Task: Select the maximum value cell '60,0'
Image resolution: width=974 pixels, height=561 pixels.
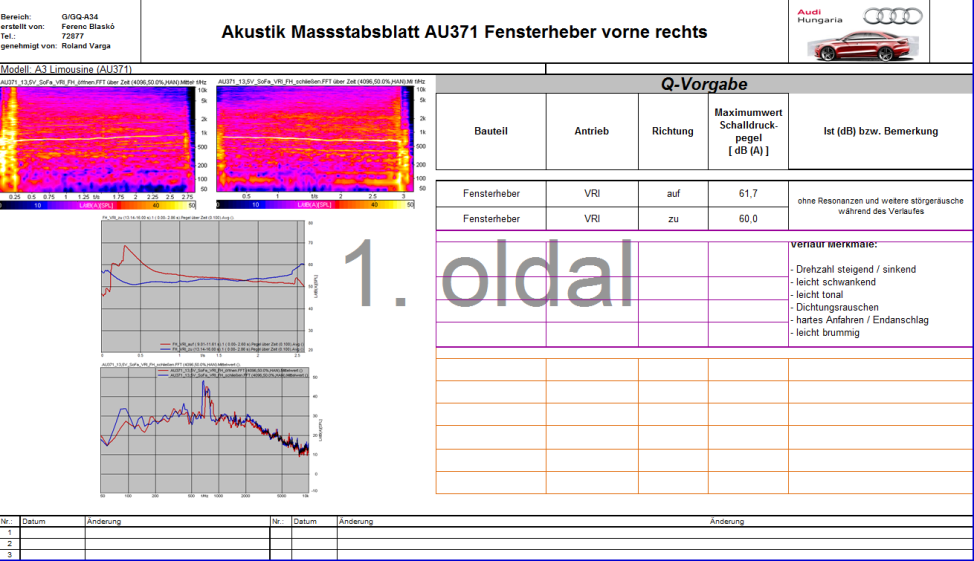Action: [748, 219]
